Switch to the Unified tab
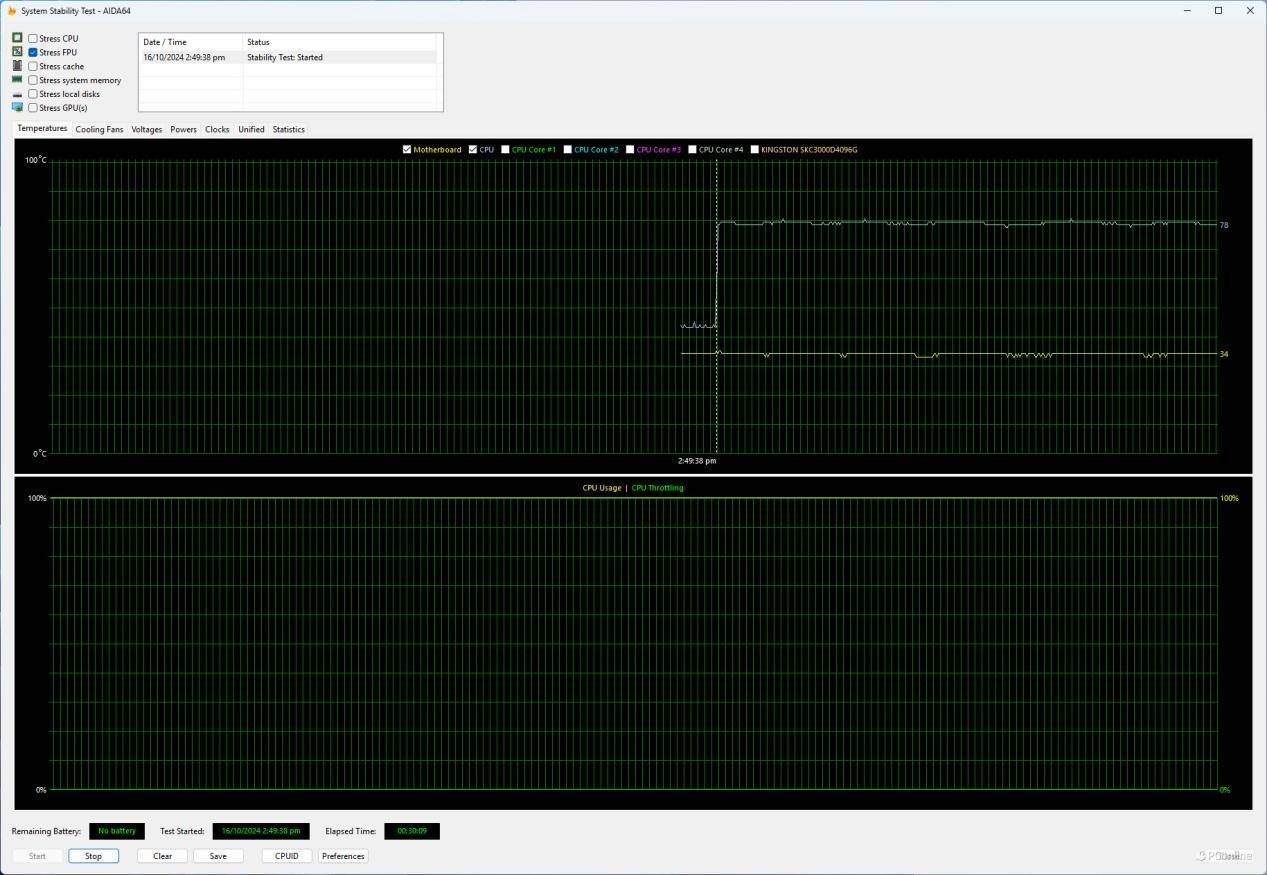Viewport: 1267px width, 875px height. coord(251,129)
